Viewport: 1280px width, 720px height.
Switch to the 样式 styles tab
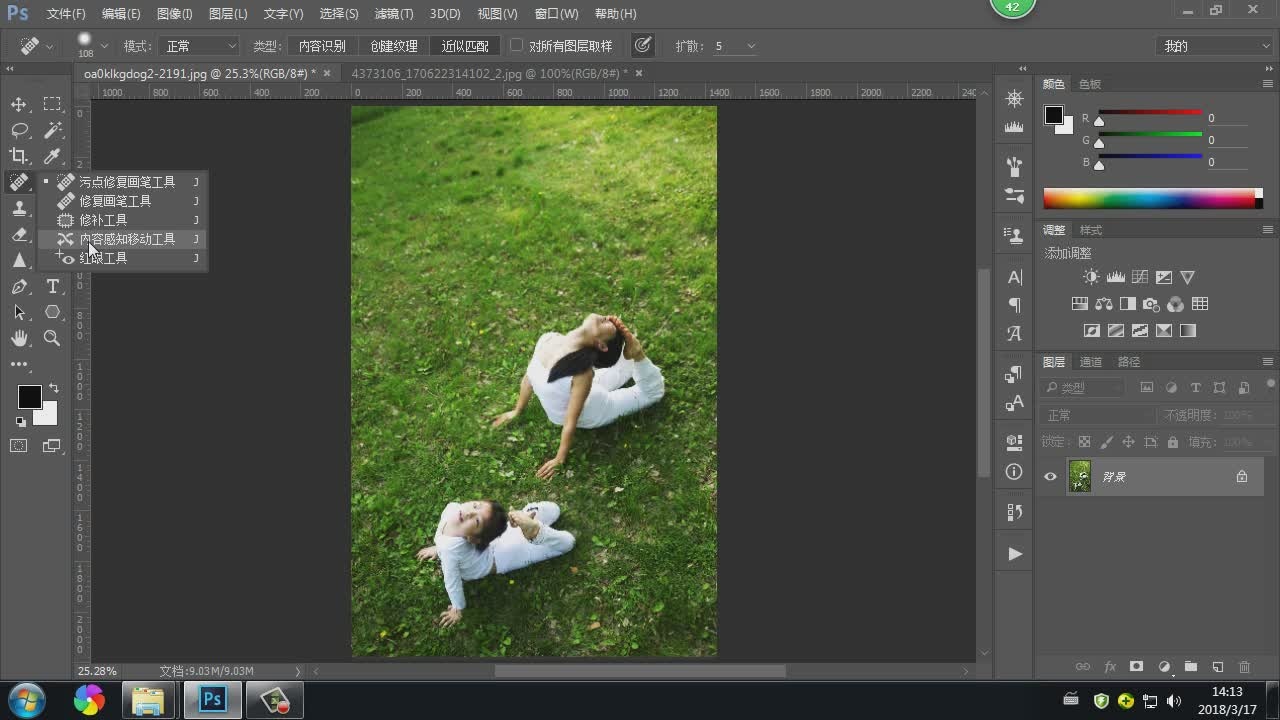click(x=1090, y=231)
